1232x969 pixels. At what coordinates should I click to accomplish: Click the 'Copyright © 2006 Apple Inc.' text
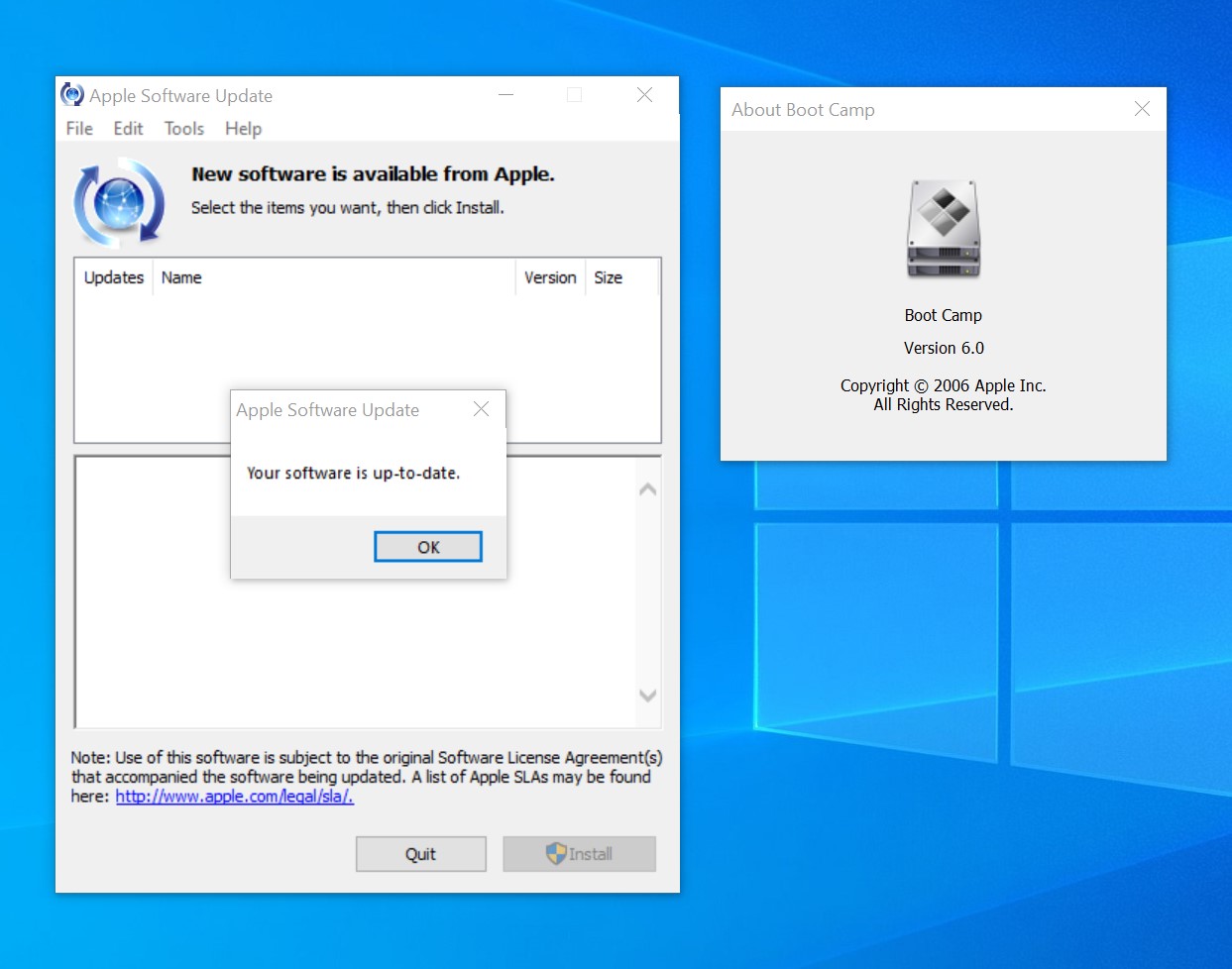944,385
